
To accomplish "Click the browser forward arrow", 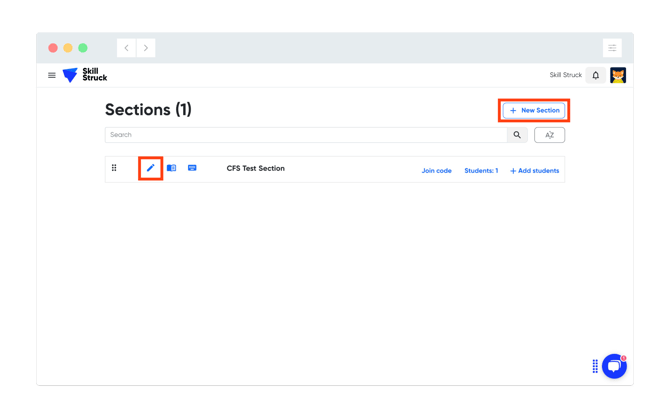I will [x=146, y=48].
